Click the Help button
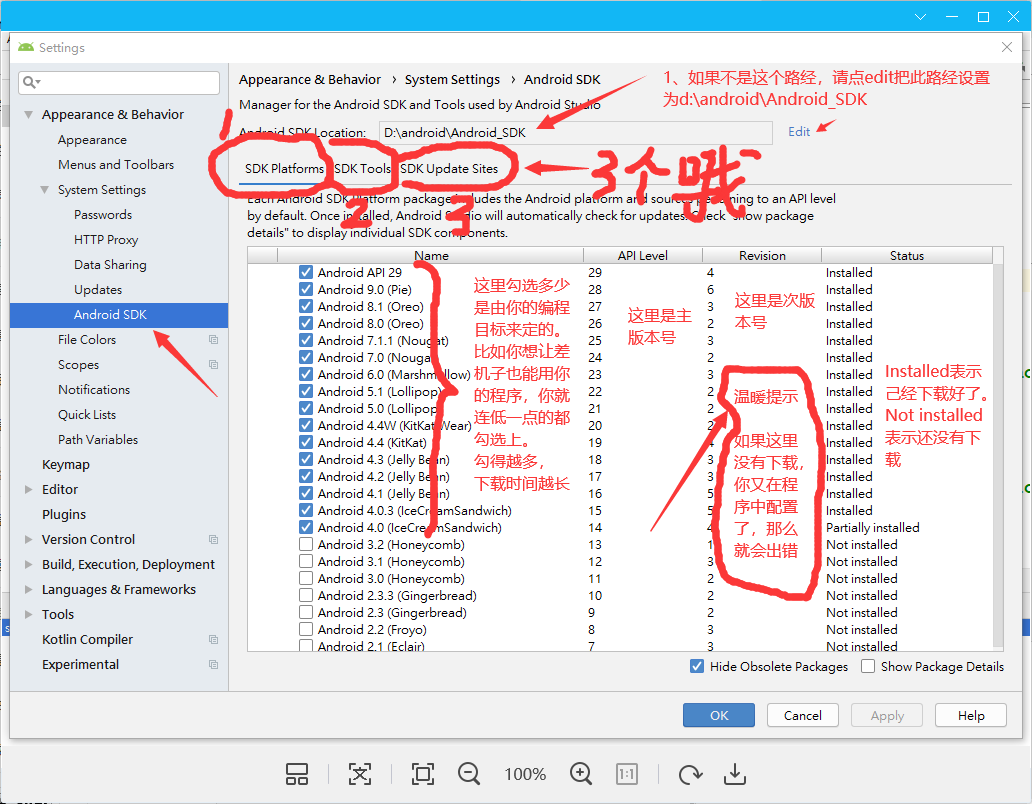Viewport: 1032px width, 804px height. point(971,715)
